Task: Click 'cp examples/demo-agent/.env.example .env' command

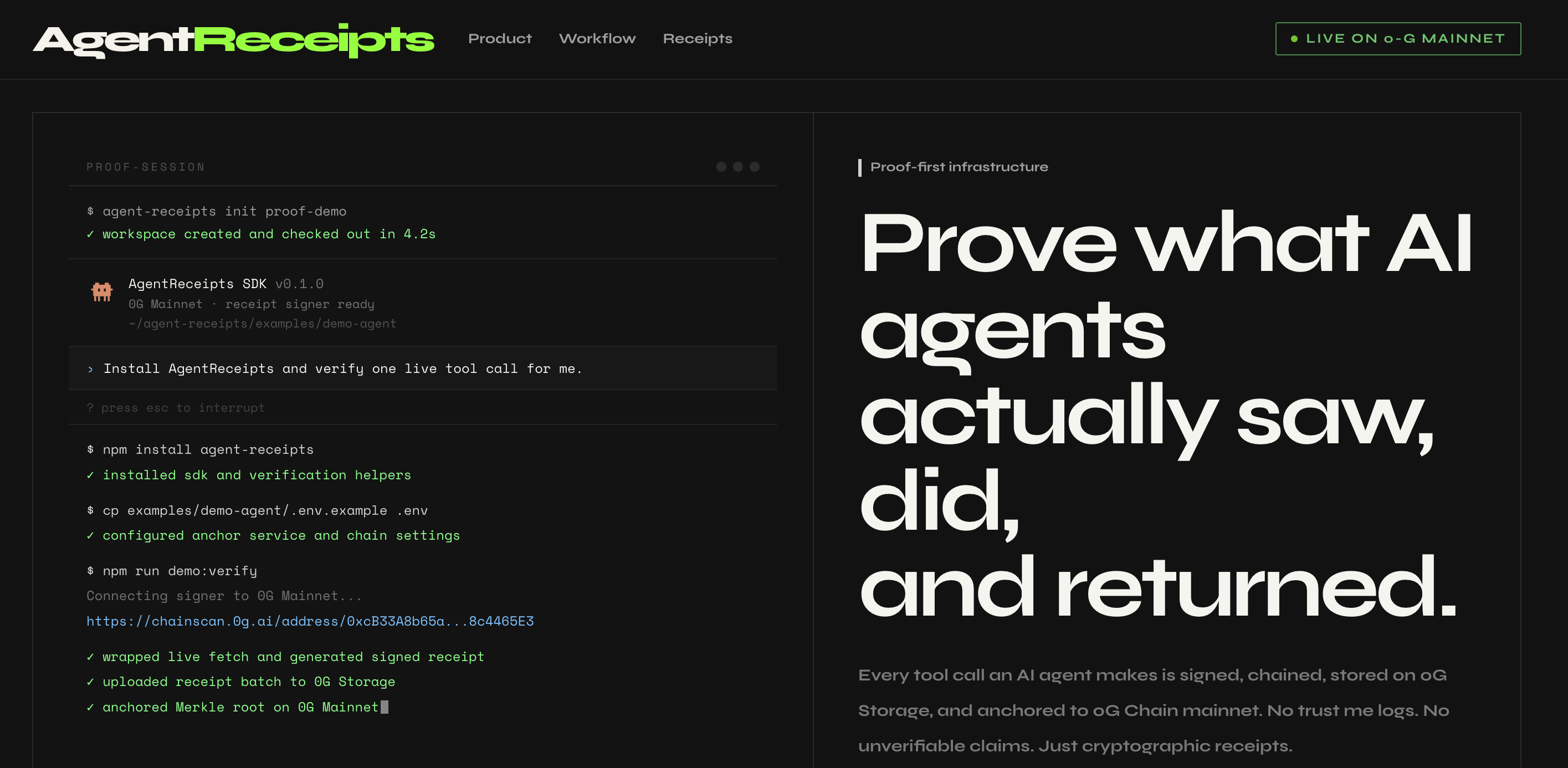Action: coord(258,510)
